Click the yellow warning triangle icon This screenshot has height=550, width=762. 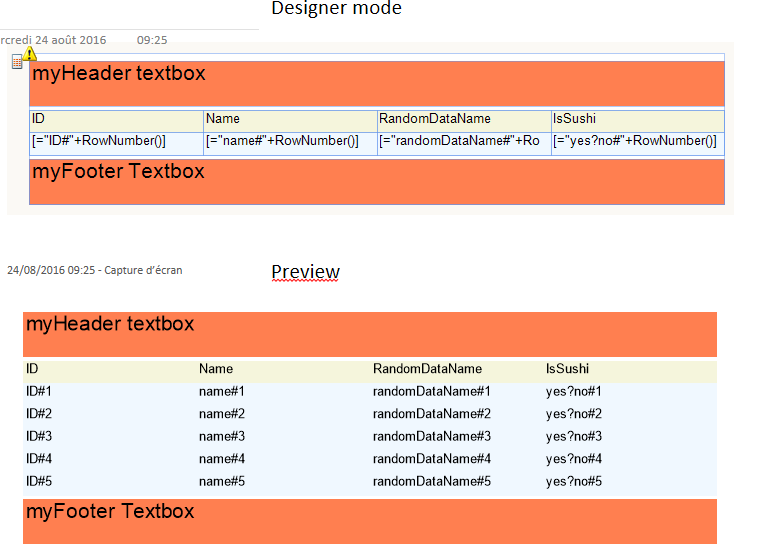point(30,54)
